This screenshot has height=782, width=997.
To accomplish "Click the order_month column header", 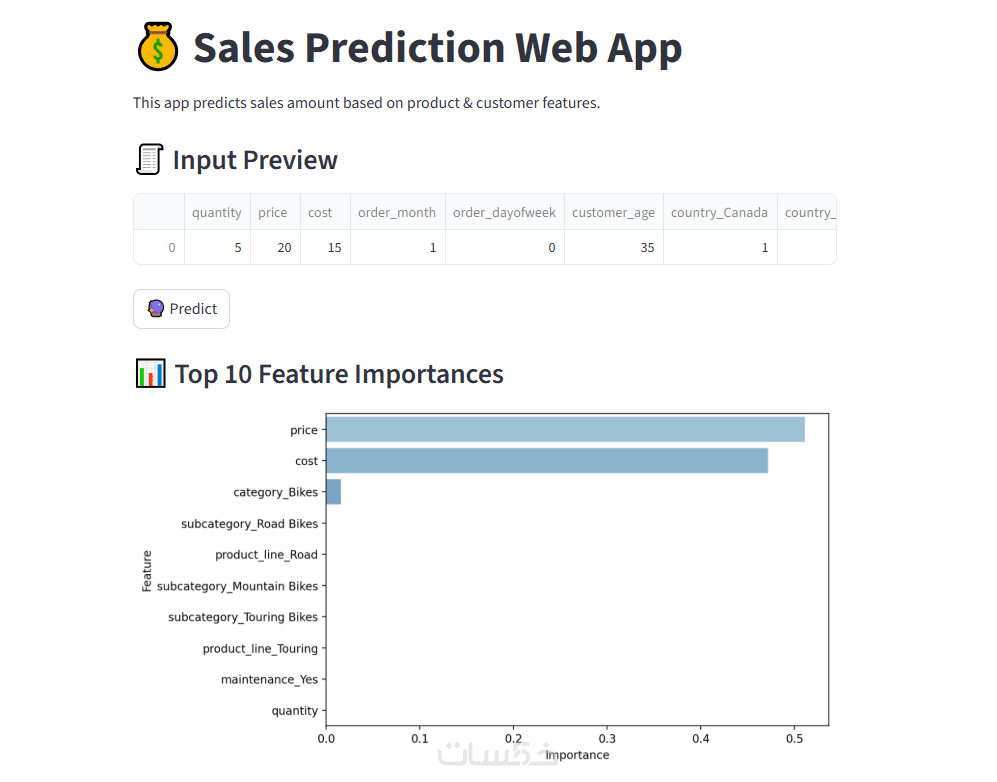I will [x=397, y=212].
